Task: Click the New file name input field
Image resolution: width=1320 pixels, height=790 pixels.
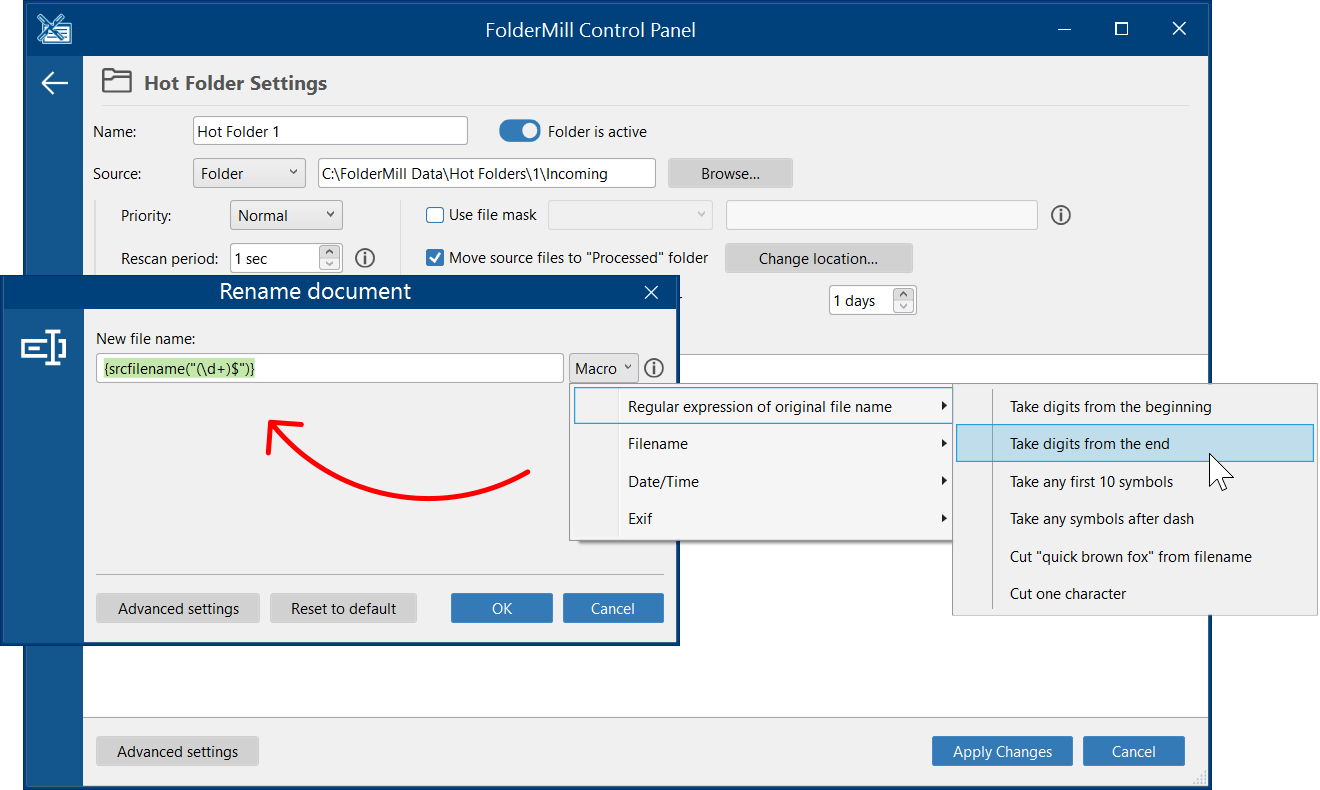Action: [x=330, y=368]
